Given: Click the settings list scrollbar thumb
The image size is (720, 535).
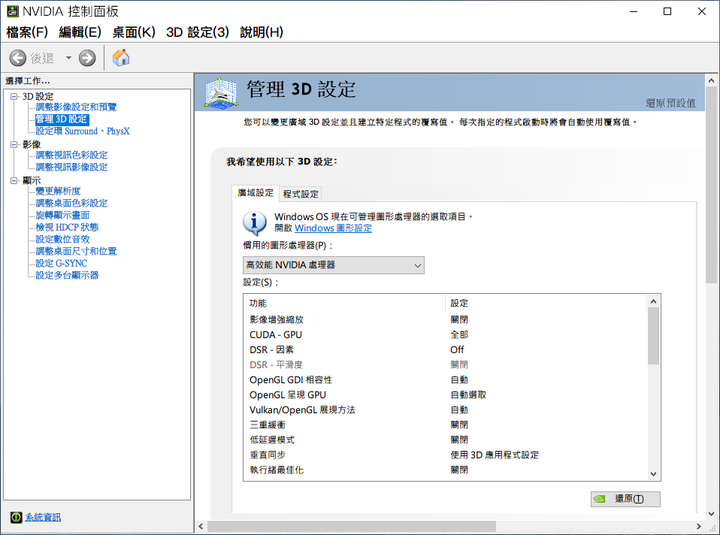Looking at the screenshot, I should pyautogui.click(x=653, y=336).
